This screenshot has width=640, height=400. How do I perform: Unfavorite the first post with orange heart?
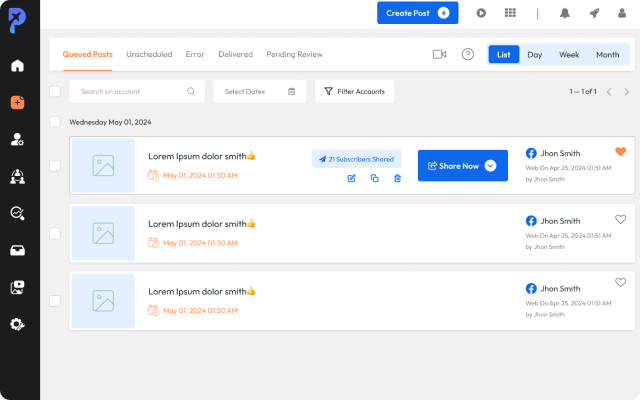(x=620, y=152)
